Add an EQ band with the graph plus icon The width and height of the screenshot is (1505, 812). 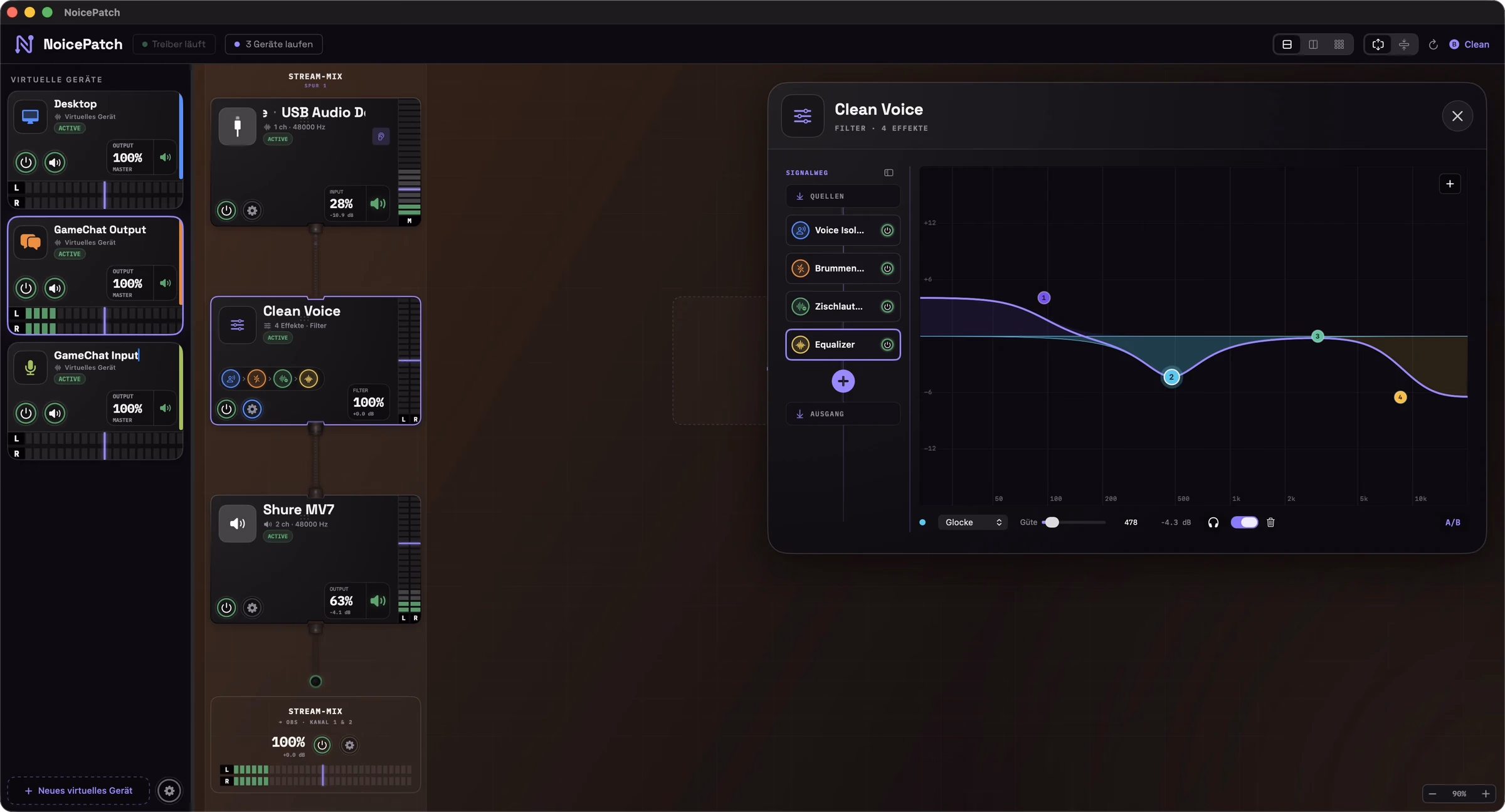(1450, 184)
